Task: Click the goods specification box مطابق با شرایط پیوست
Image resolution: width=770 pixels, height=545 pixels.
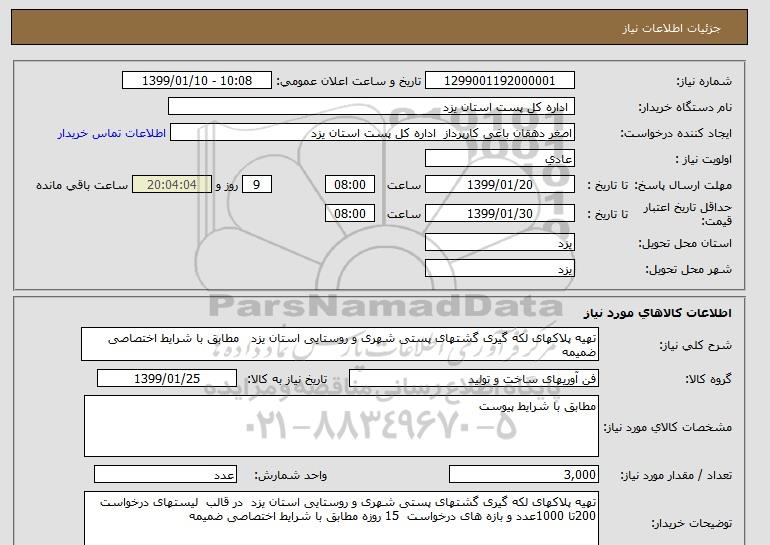Action: coord(341,426)
